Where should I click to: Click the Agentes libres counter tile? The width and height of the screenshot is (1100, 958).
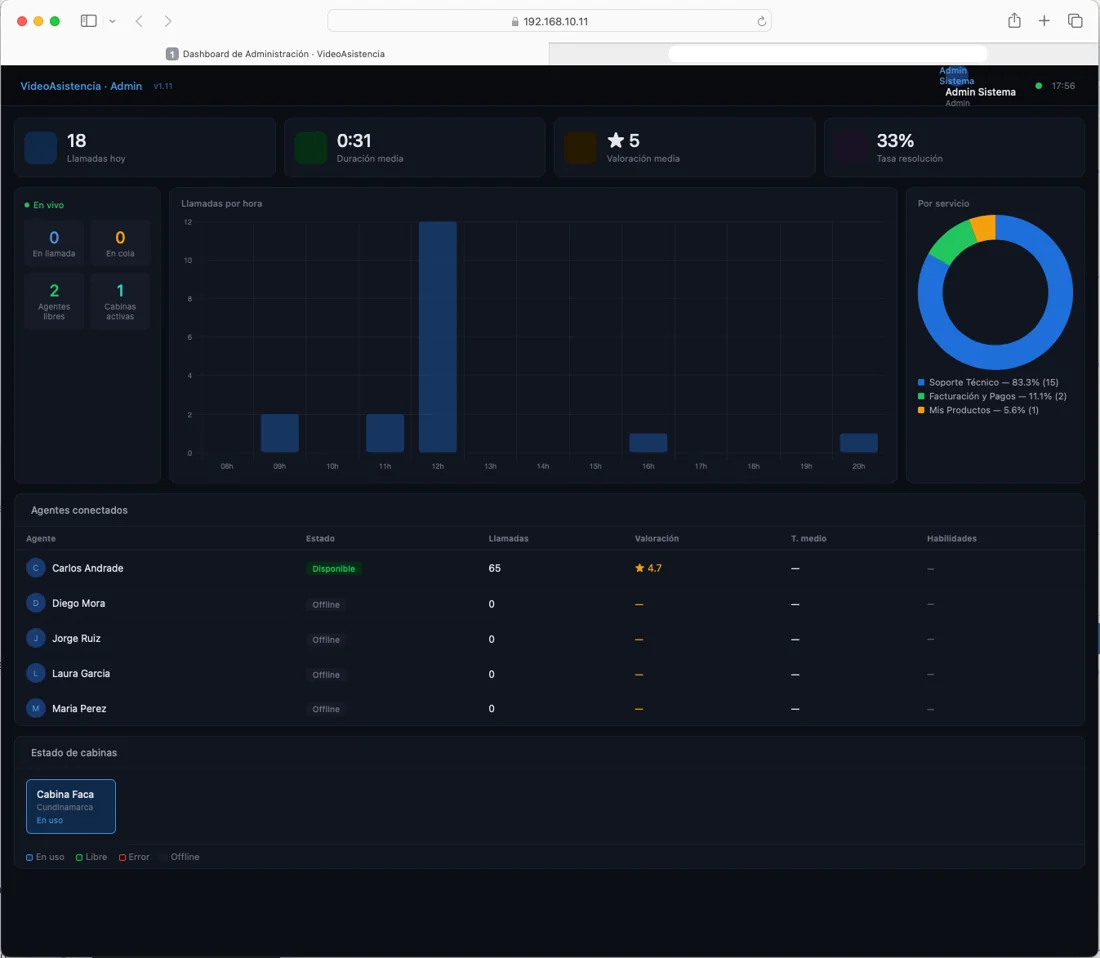click(x=54, y=301)
